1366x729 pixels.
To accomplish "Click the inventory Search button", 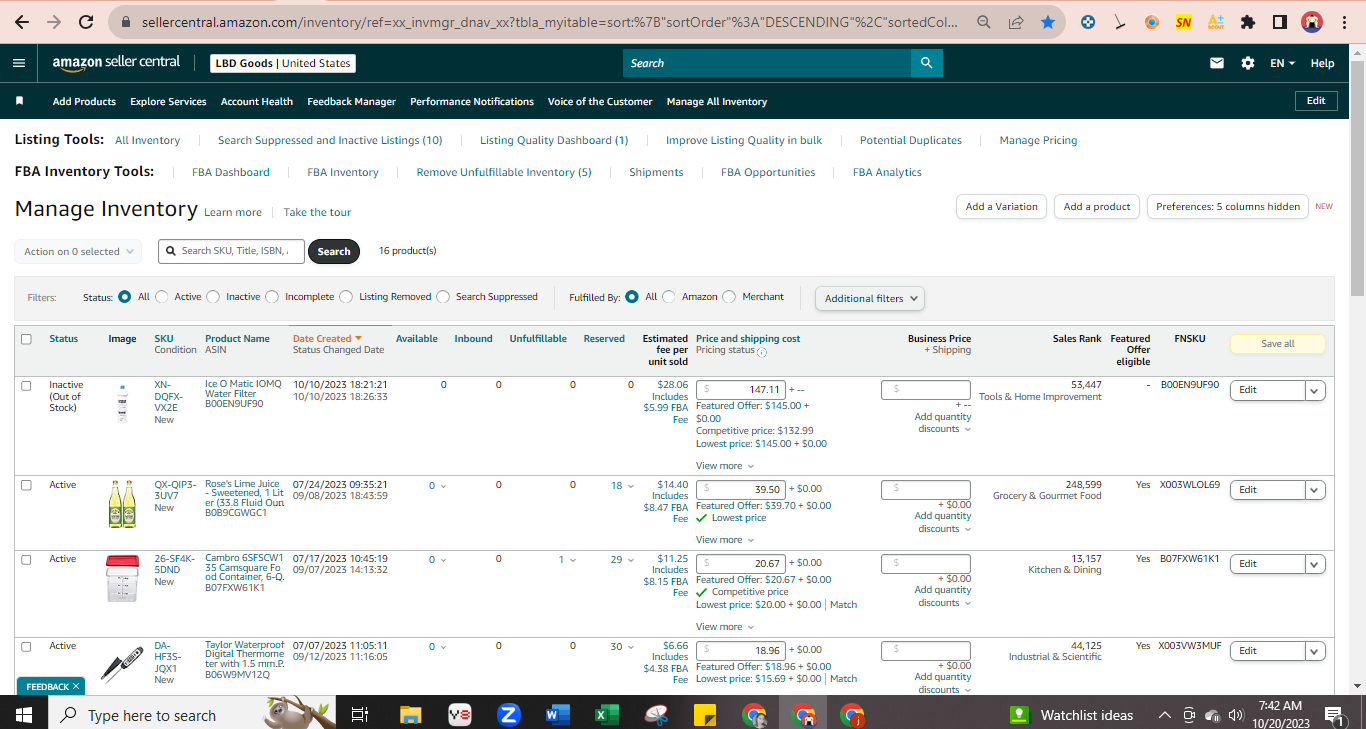I will (334, 251).
